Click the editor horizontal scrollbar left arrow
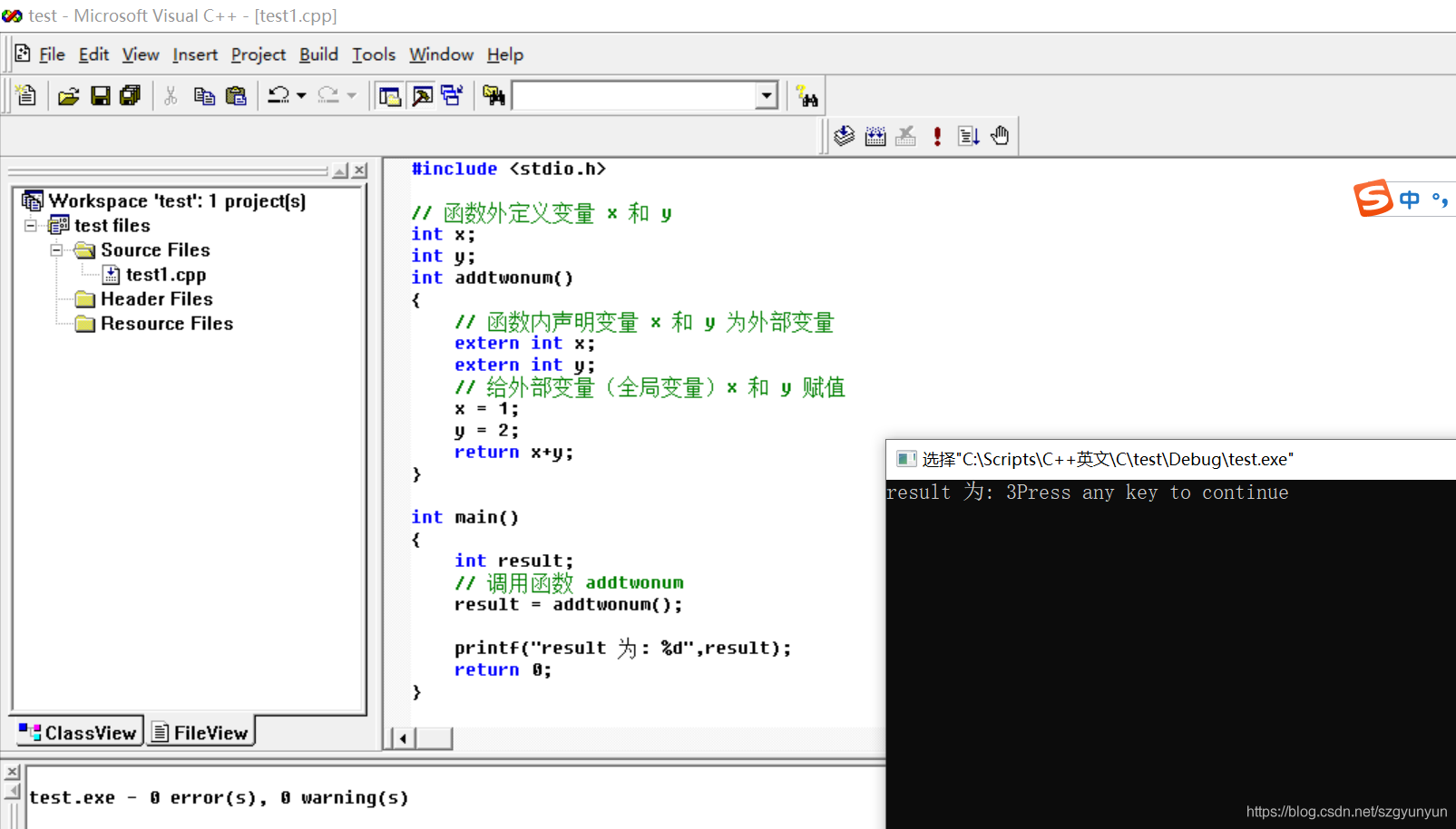This screenshot has width=1456, height=829. (x=403, y=738)
